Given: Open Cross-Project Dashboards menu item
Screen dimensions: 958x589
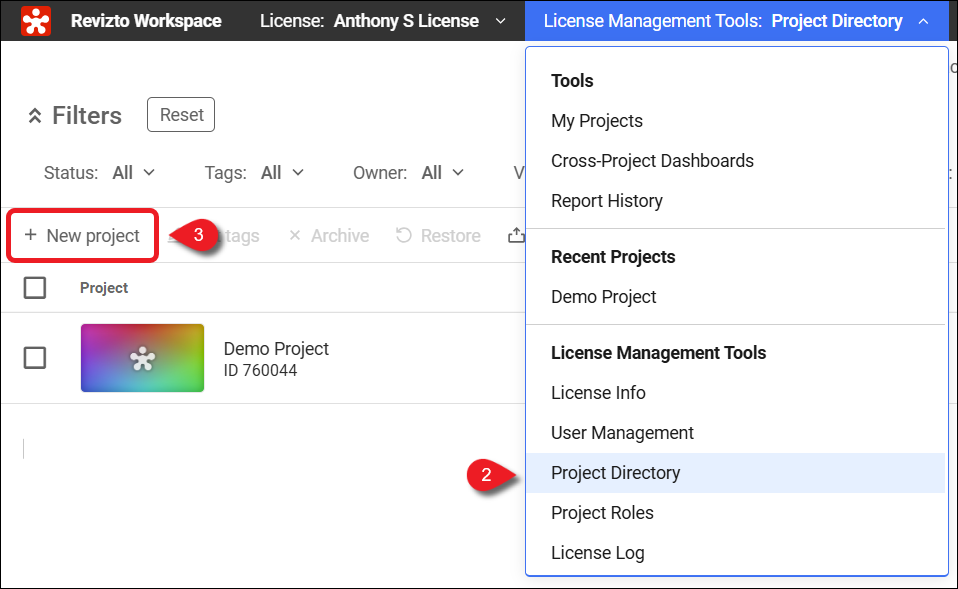Looking at the screenshot, I should (652, 161).
